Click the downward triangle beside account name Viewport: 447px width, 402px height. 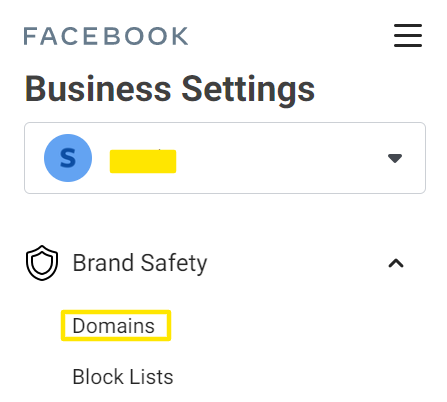coord(395,158)
